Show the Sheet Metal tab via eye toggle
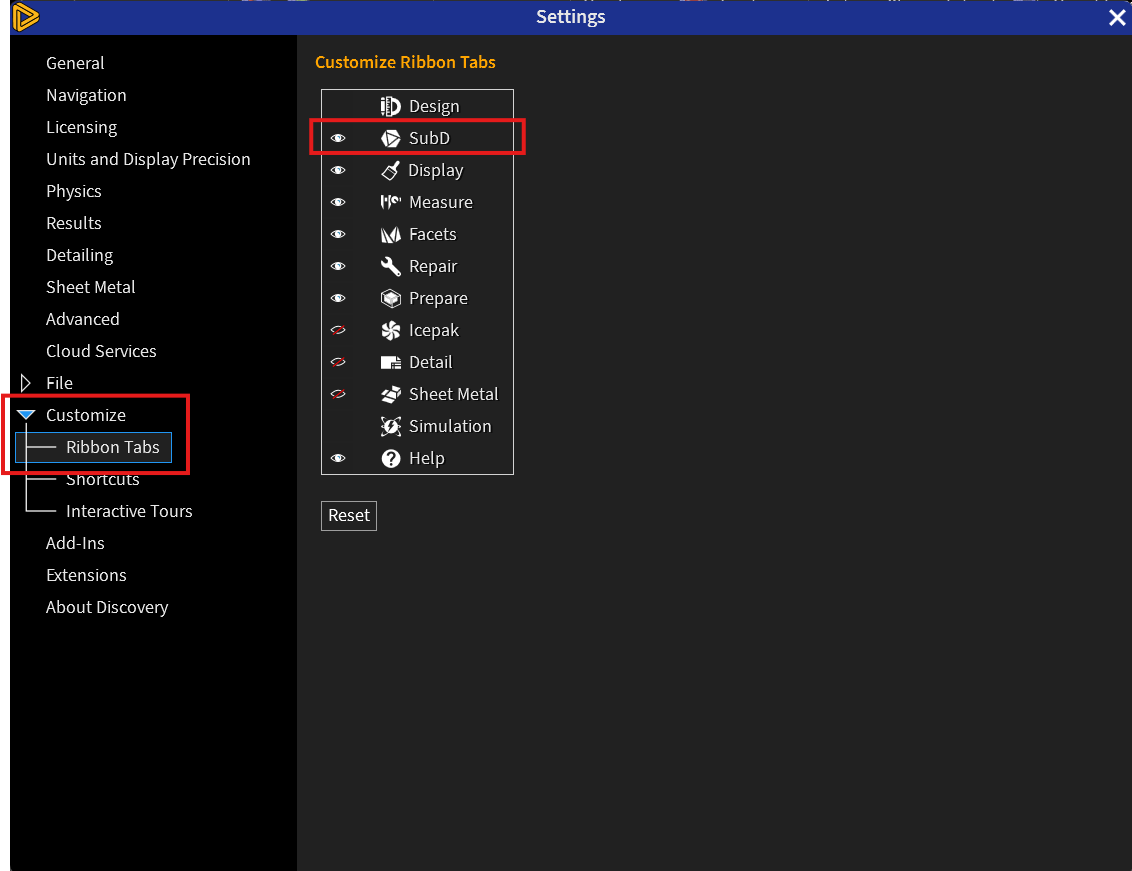1132x871 pixels. [x=338, y=394]
